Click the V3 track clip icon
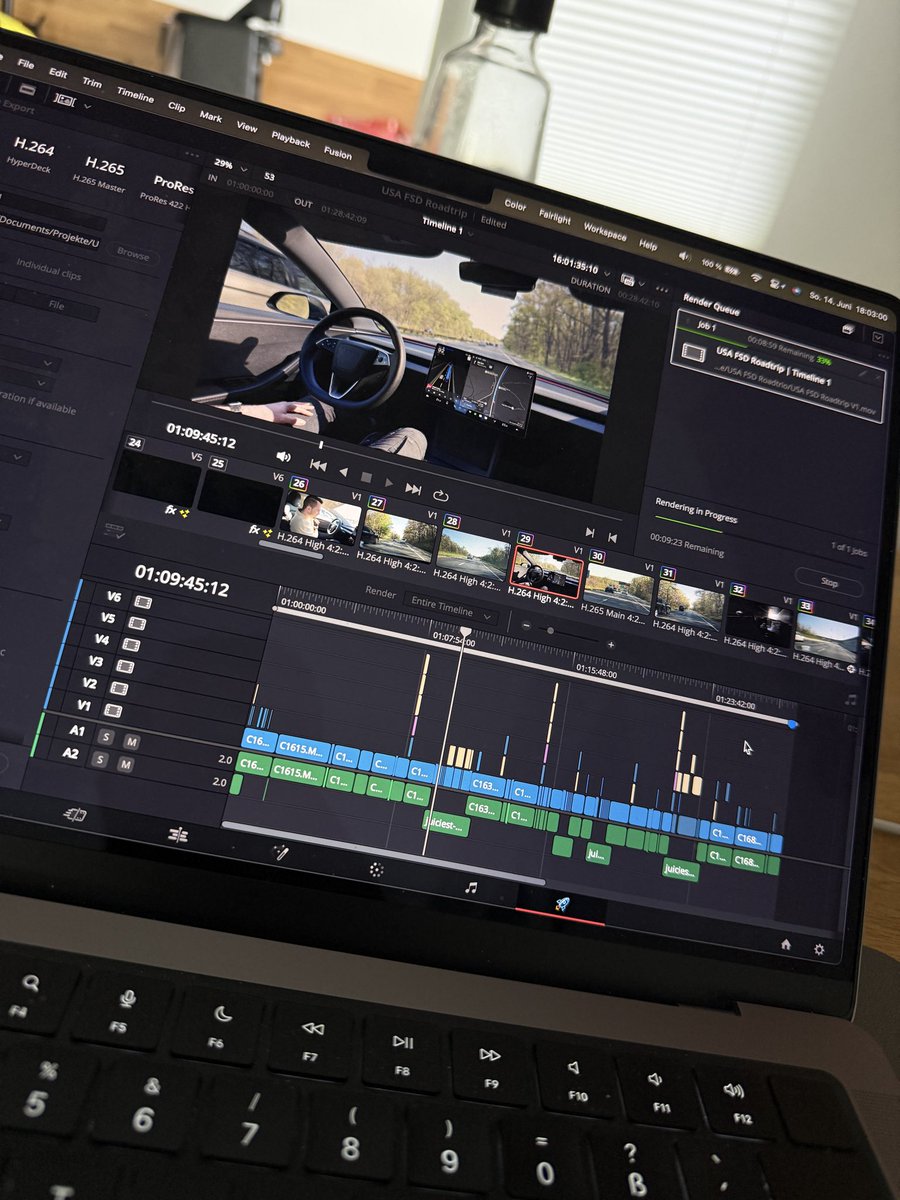This screenshot has height=1200, width=900. pos(125,666)
